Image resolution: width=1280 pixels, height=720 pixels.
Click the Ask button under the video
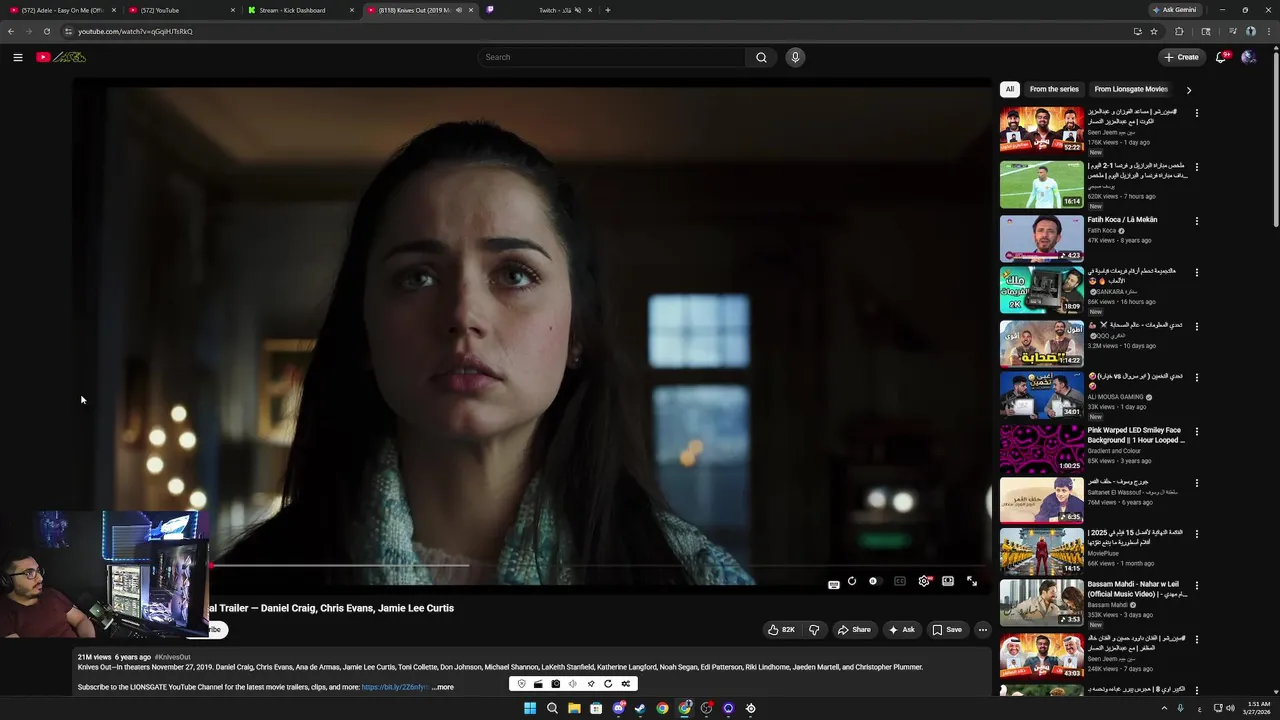(901, 630)
